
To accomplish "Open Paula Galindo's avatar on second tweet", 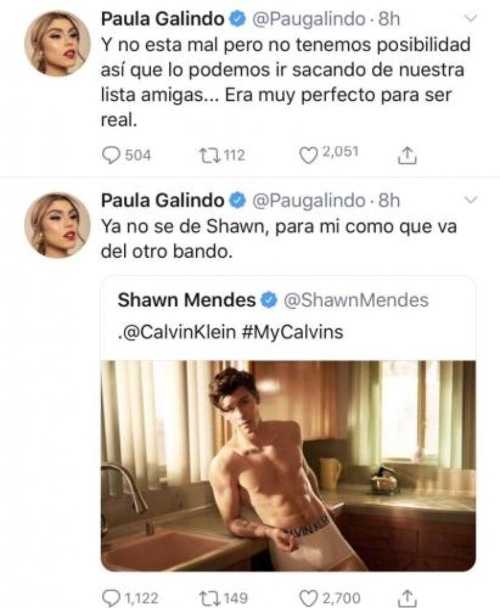I will click(x=57, y=225).
